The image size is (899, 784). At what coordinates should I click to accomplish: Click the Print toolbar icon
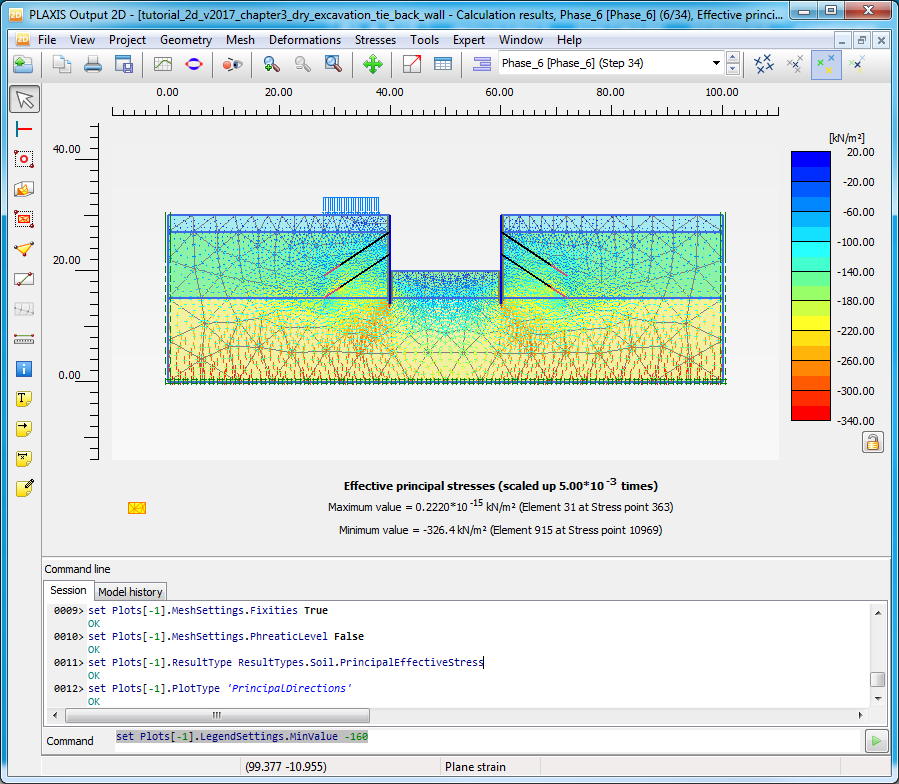point(93,65)
